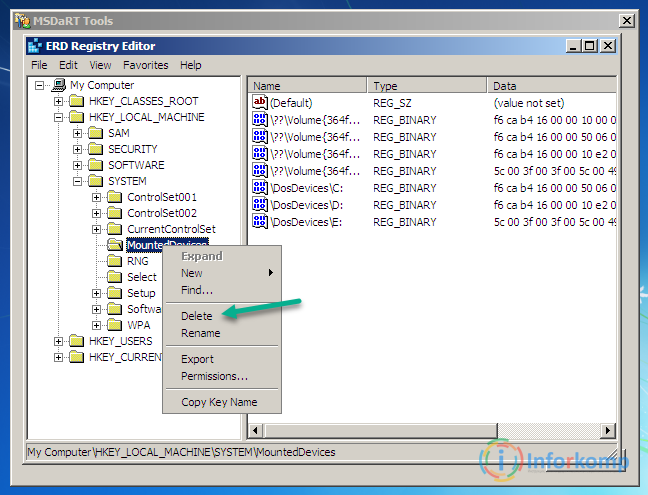Click the ERD Registry Editor title icon

point(35,46)
